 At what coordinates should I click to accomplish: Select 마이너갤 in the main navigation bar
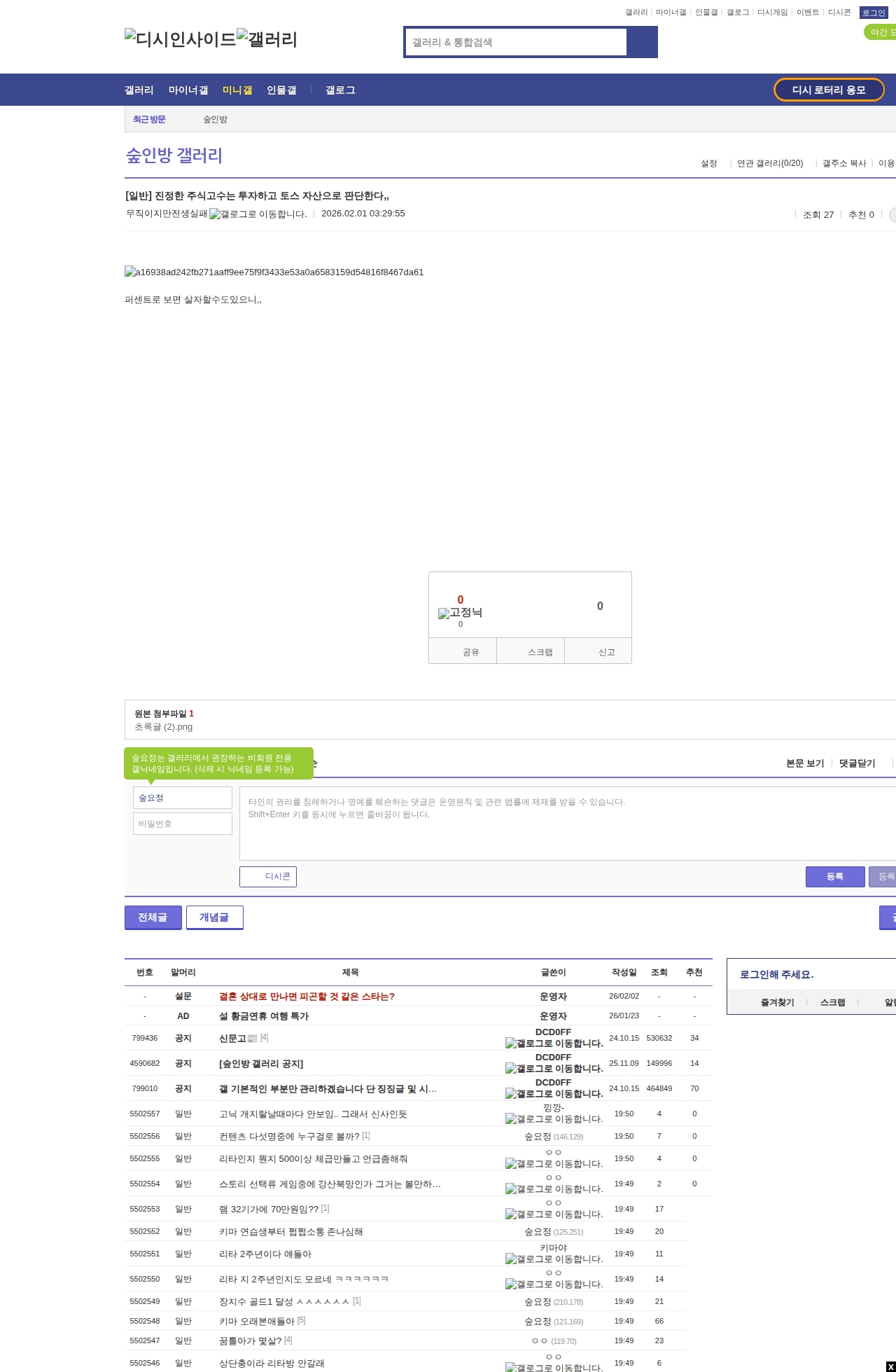(x=188, y=90)
